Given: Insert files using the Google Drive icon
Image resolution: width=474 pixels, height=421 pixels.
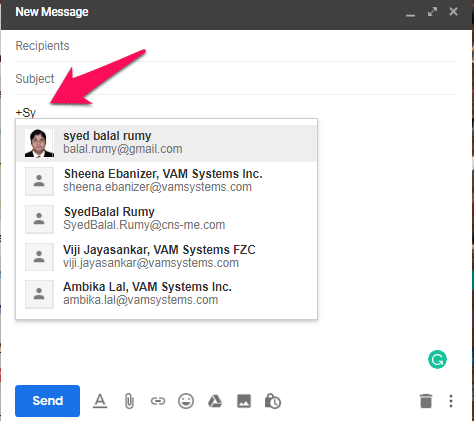Looking at the screenshot, I should [215, 401].
